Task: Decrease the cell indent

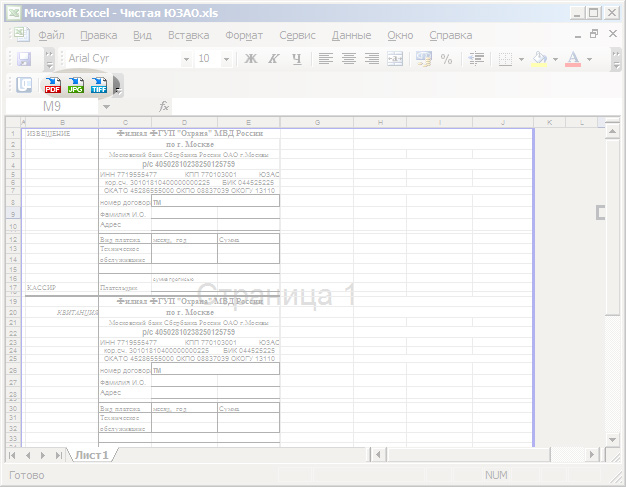Action: [x=476, y=59]
